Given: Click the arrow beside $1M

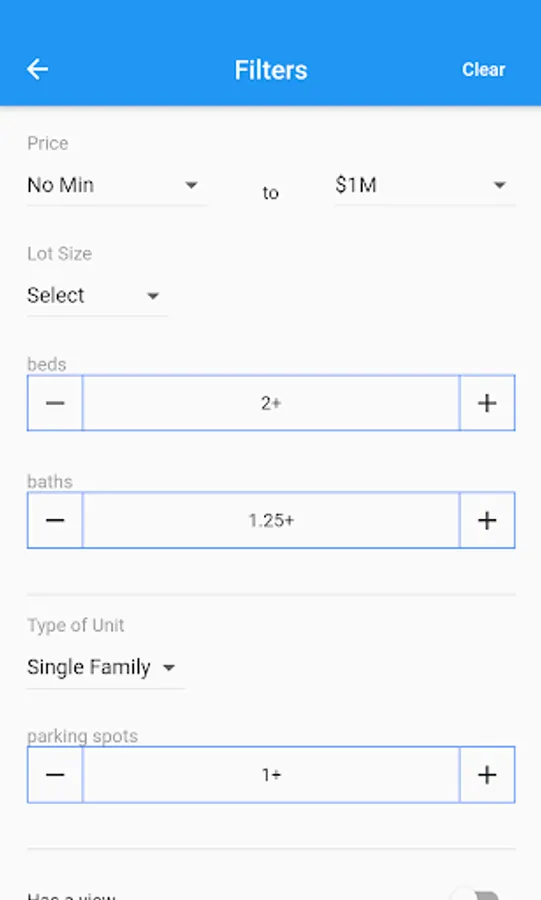Looking at the screenshot, I should coord(500,185).
